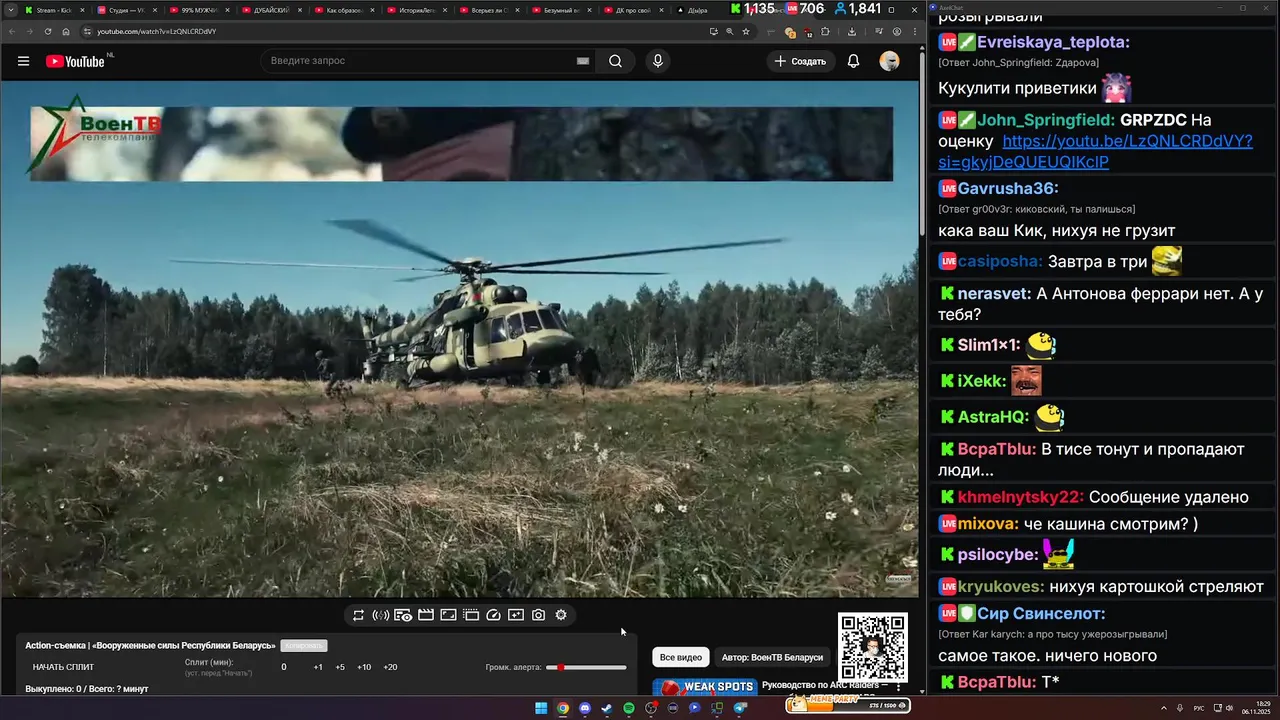Bookmark this page with the star icon
The height and width of the screenshot is (720, 1280).
pyautogui.click(x=746, y=31)
